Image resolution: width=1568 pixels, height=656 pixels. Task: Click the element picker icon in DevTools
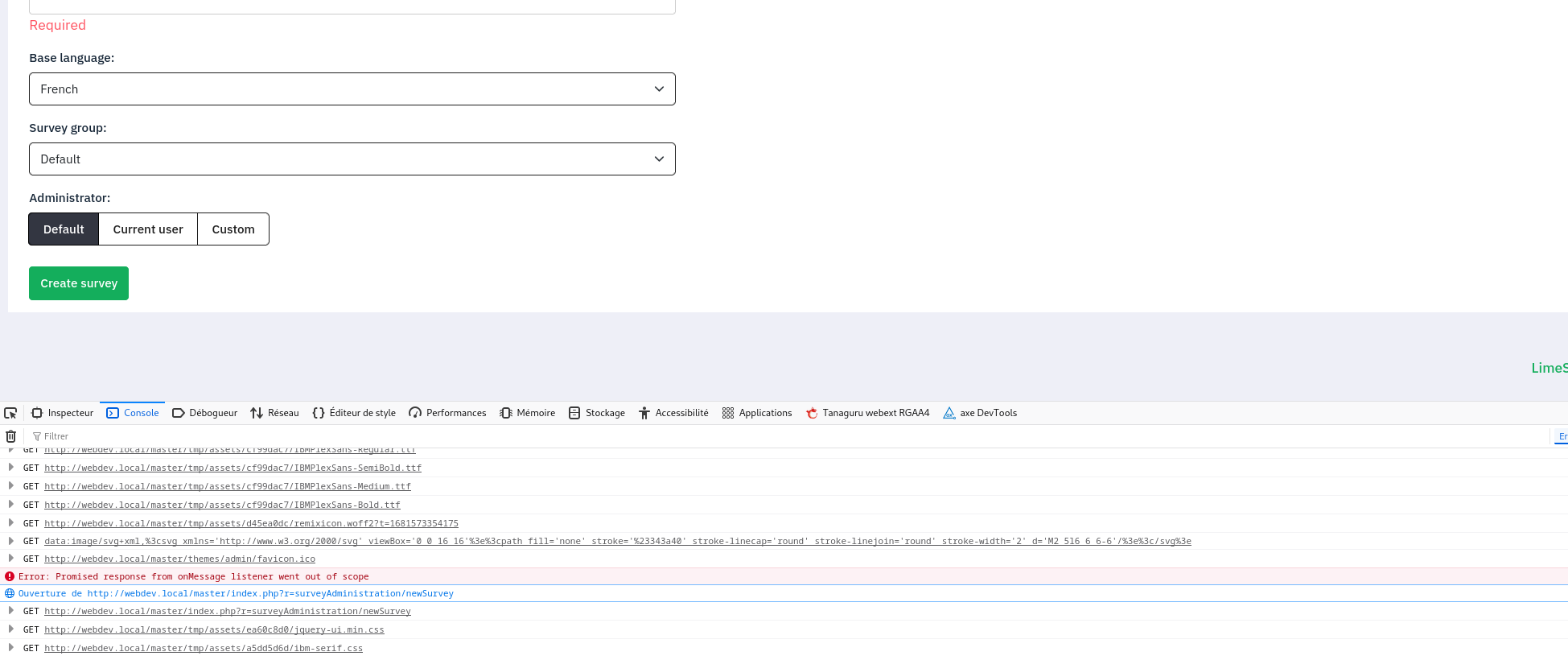point(10,413)
